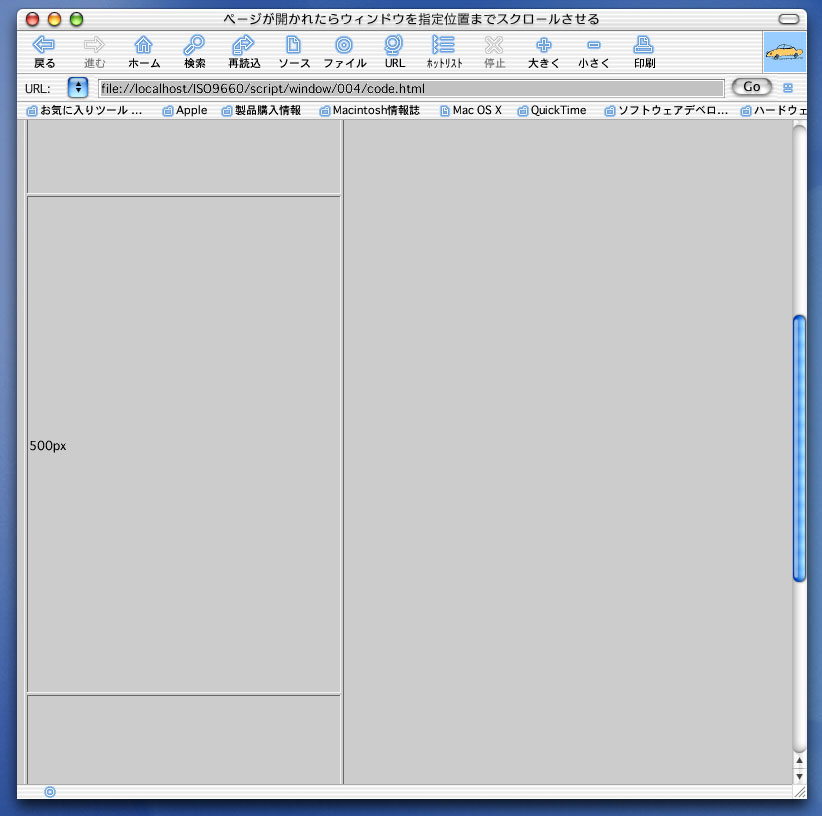Open the Macintosh情報誌 bookmark folder

pyautogui.click(x=370, y=111)
